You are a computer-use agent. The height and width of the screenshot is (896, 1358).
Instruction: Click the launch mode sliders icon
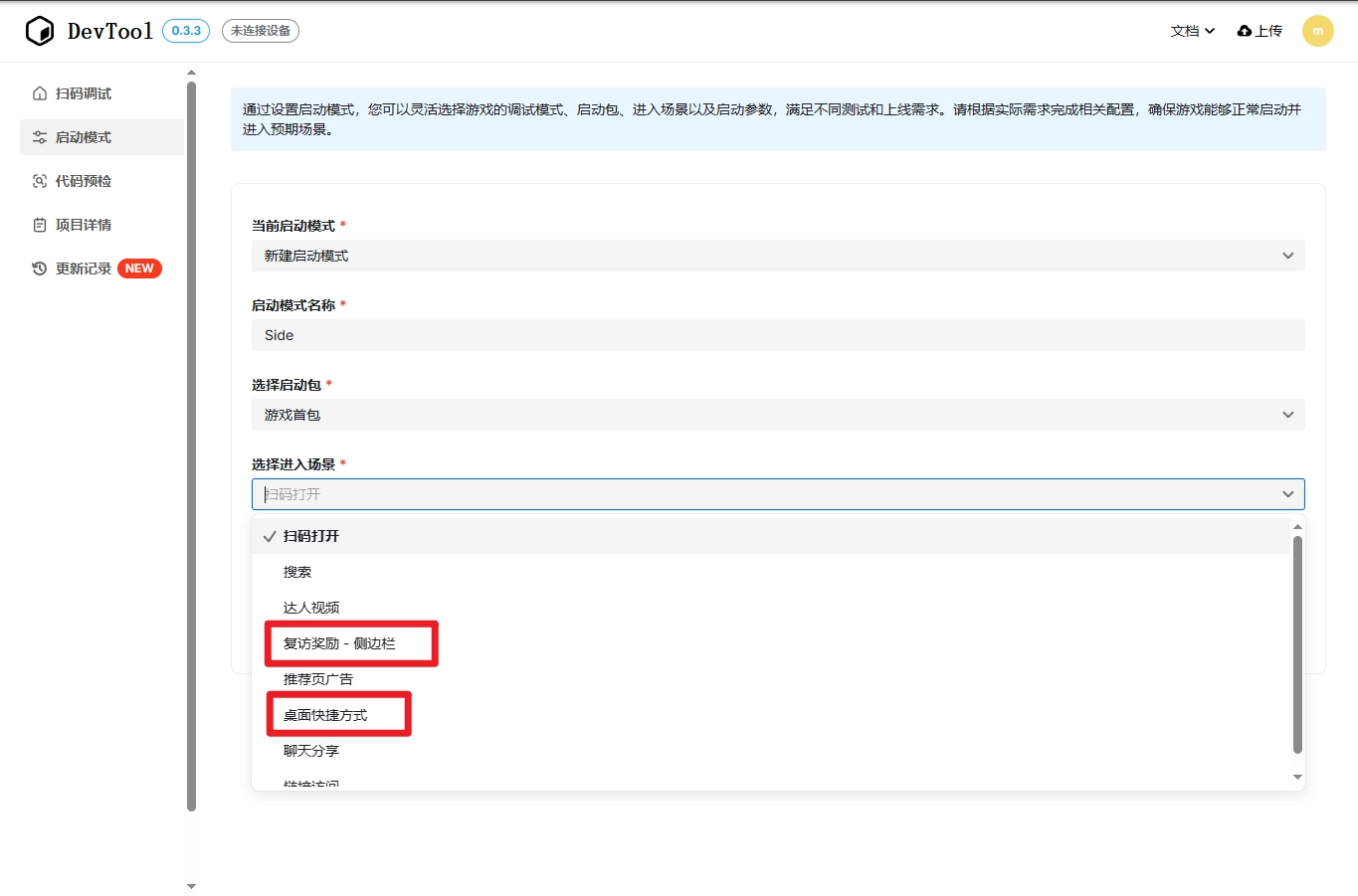click(x=40, y=137)
